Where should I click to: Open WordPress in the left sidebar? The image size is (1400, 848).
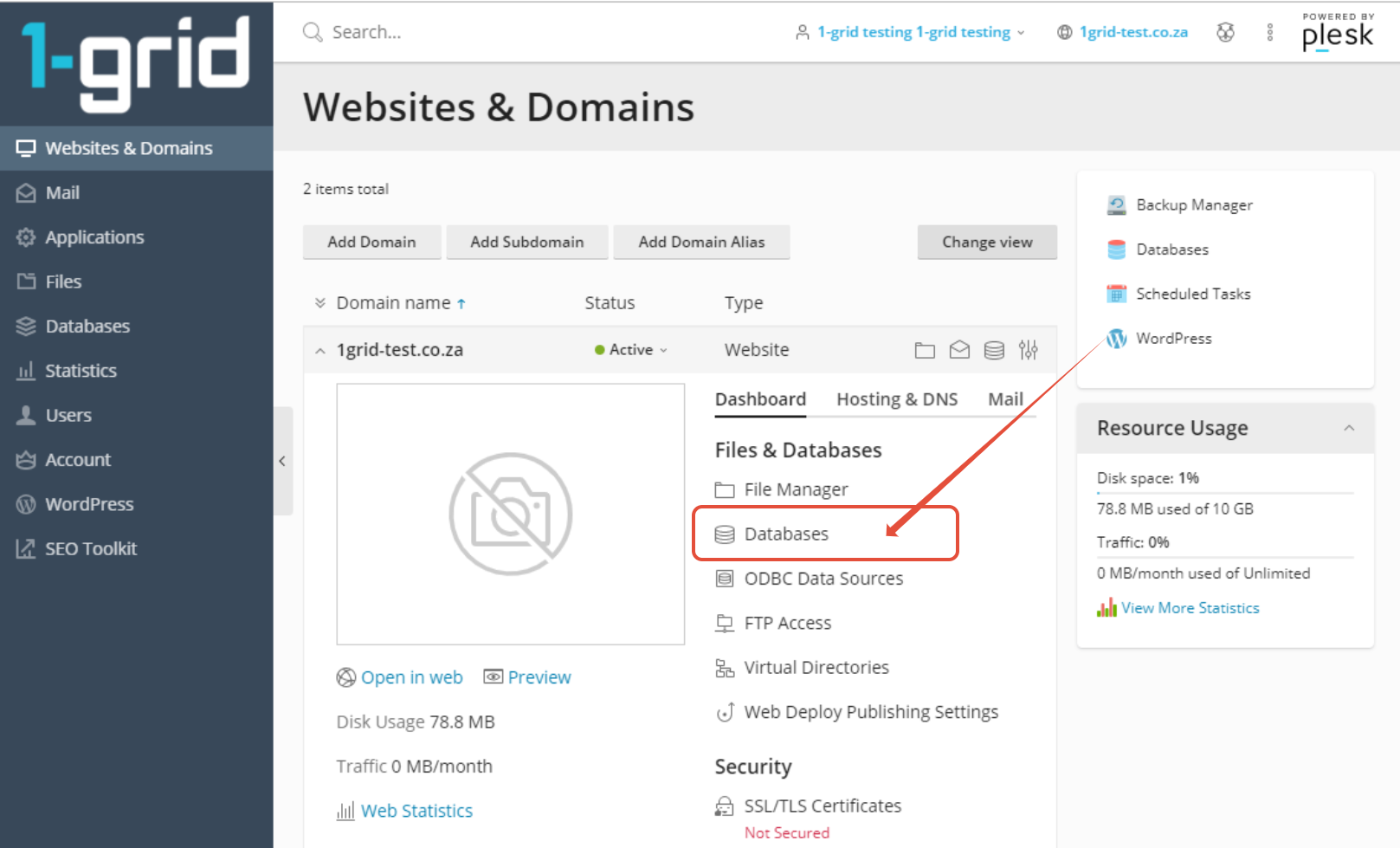[x=136, y=504]
